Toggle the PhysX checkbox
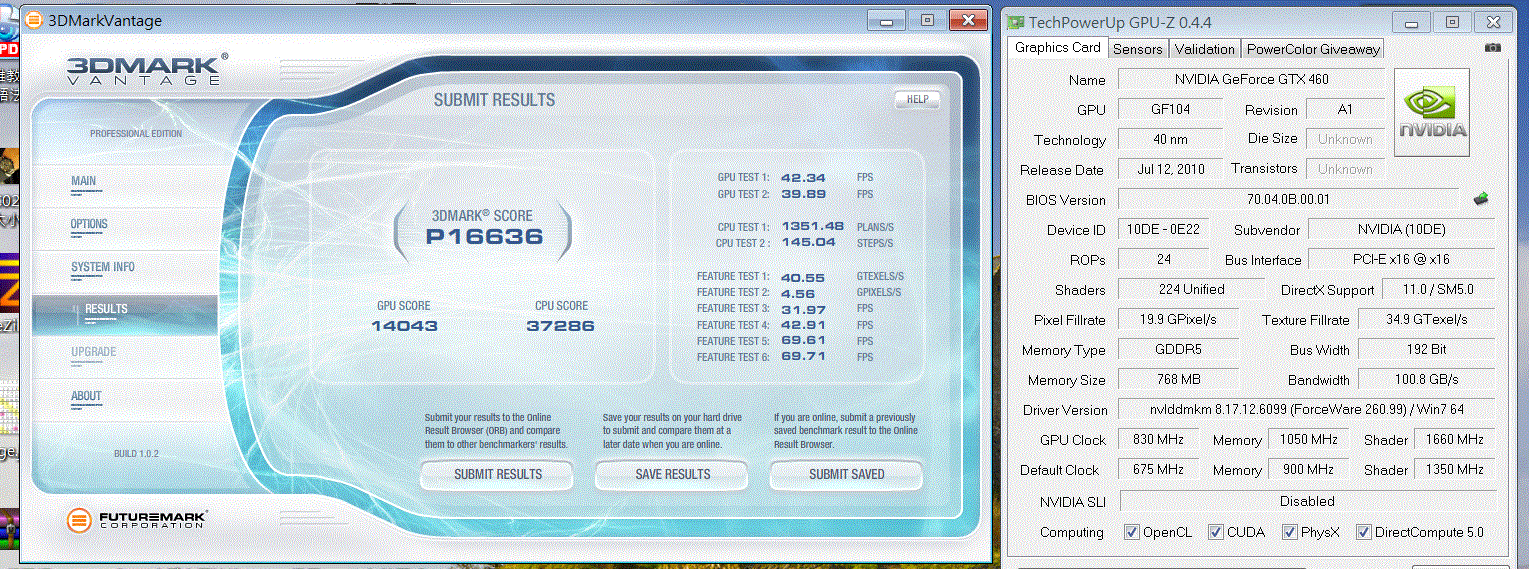Viewport: 1529px width, 569px height. point(1289,532)
